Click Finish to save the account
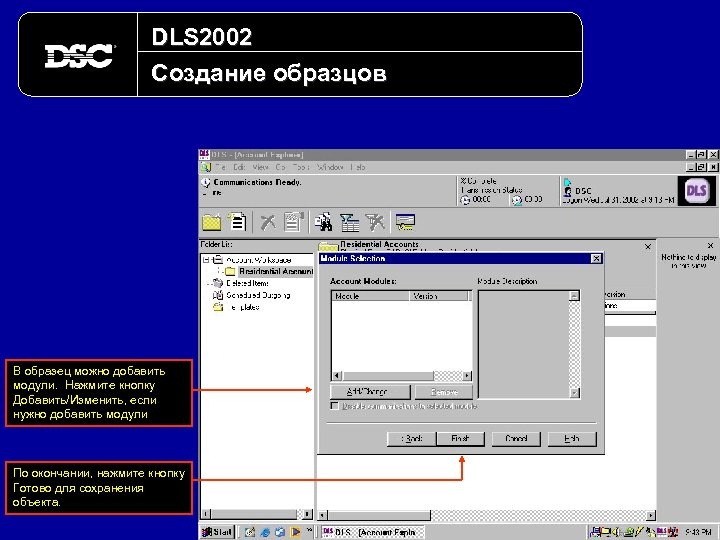720x540 pixels. (460, 439)
